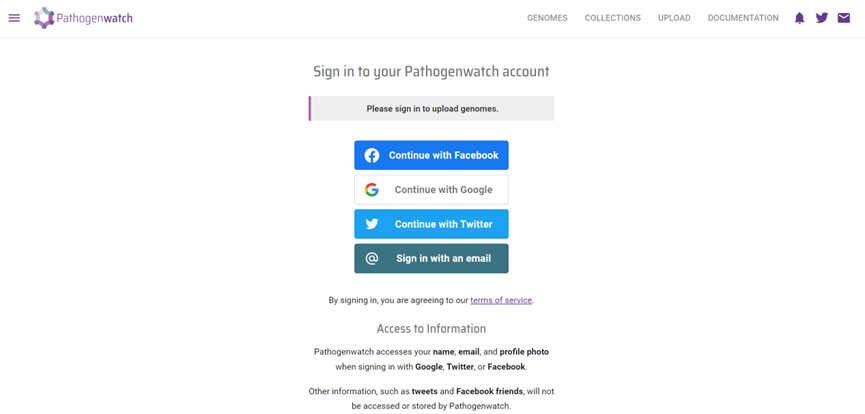Screen dimensions: 865x414
Task: Sign in with an email
Action: [x=431, y=258]
